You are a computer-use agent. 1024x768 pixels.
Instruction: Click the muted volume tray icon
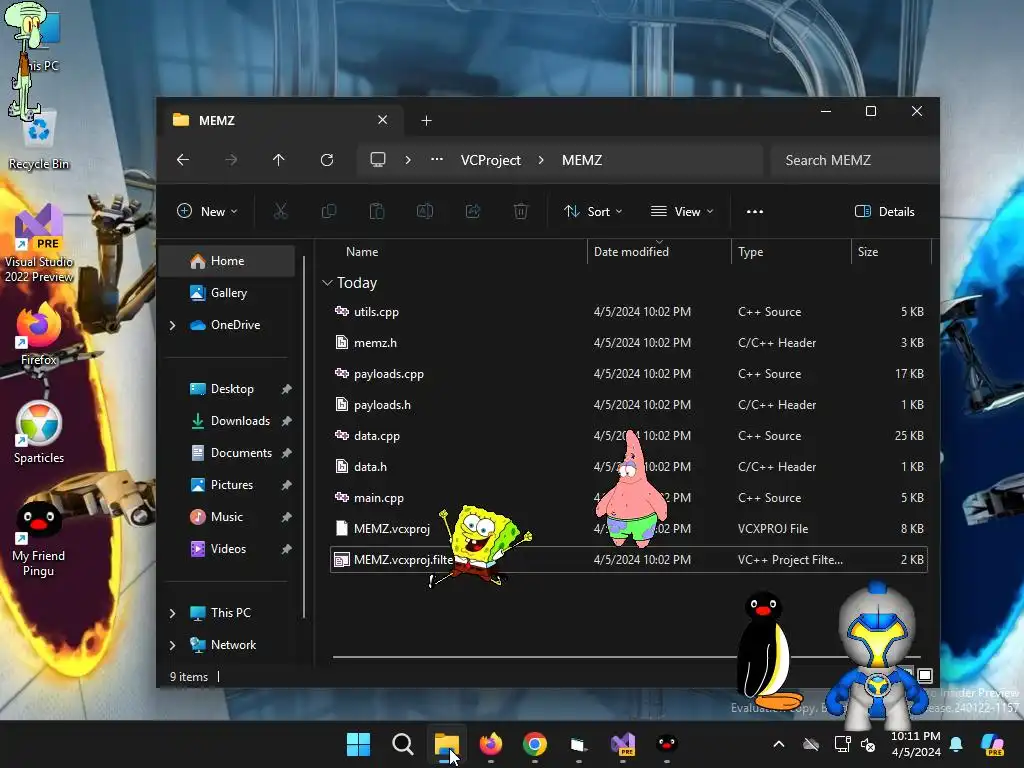click(868, 744)
